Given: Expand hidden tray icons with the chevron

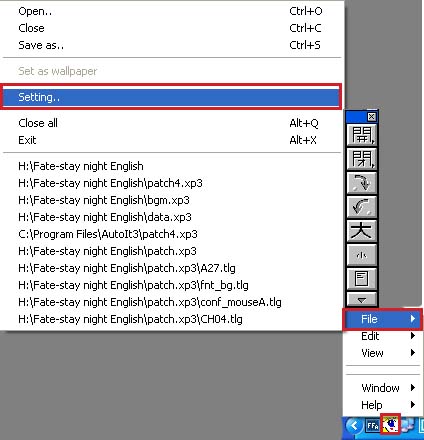Looking at the screenshot, I should coord(354,426).
